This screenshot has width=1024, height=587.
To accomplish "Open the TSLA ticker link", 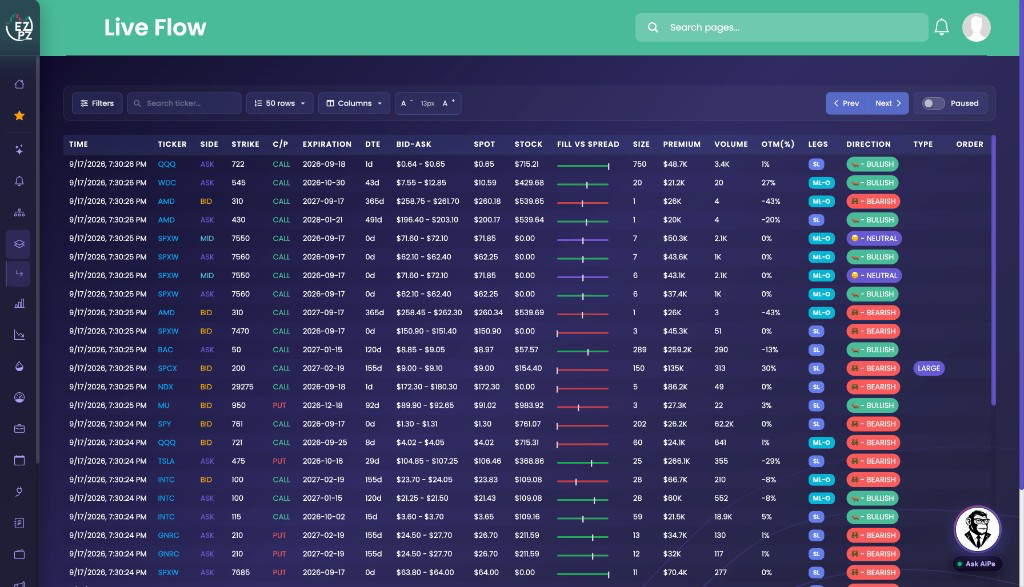I will click(166, 461).
